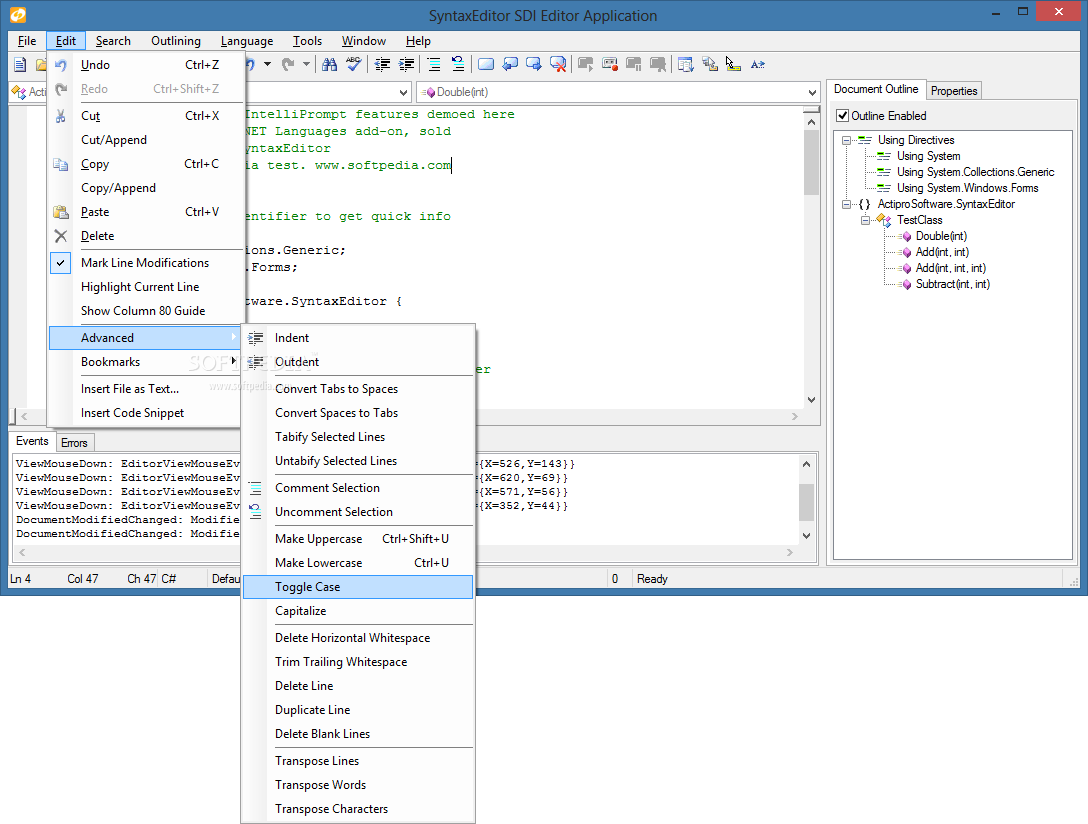Screen dimensions: 1088x824
Task: Click the Parameter Info toolbar icon
Action: point(709,65)
